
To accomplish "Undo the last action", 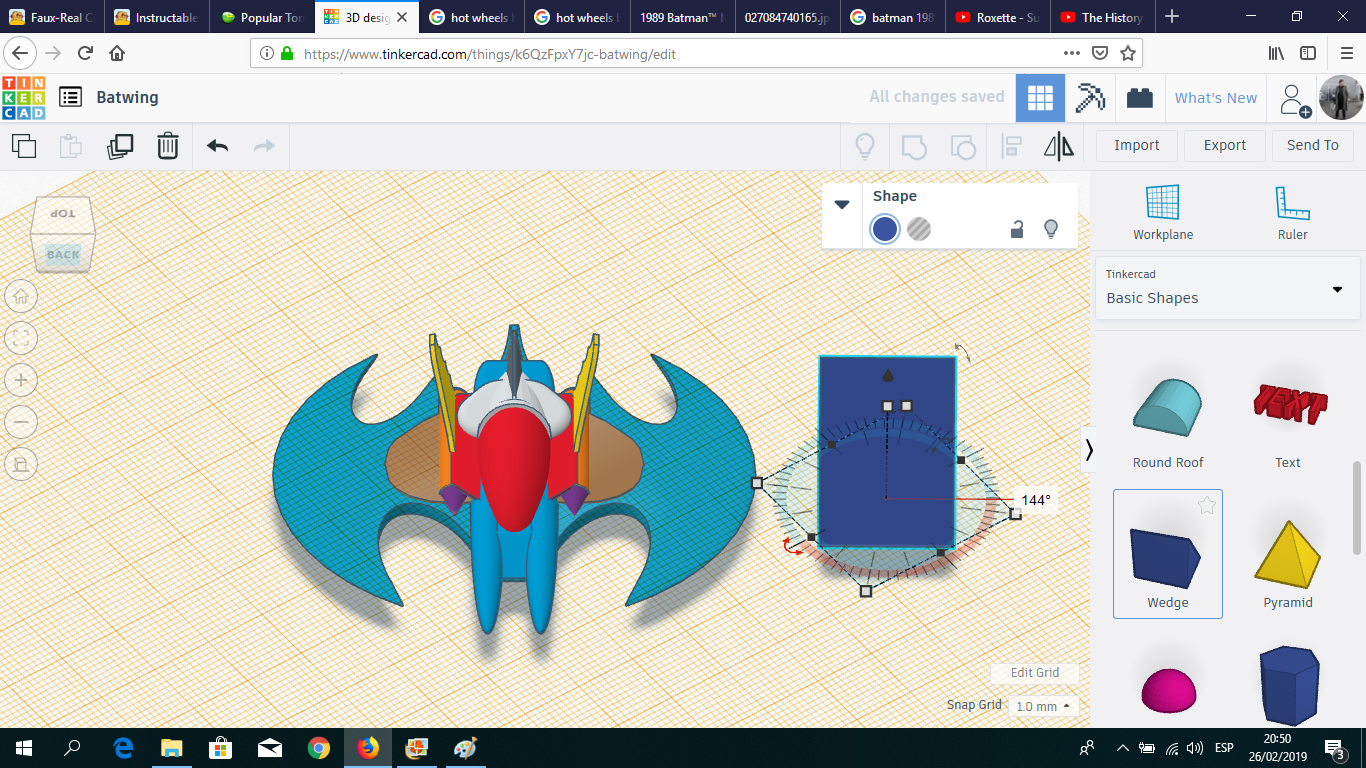I will [x=216, y=146].
